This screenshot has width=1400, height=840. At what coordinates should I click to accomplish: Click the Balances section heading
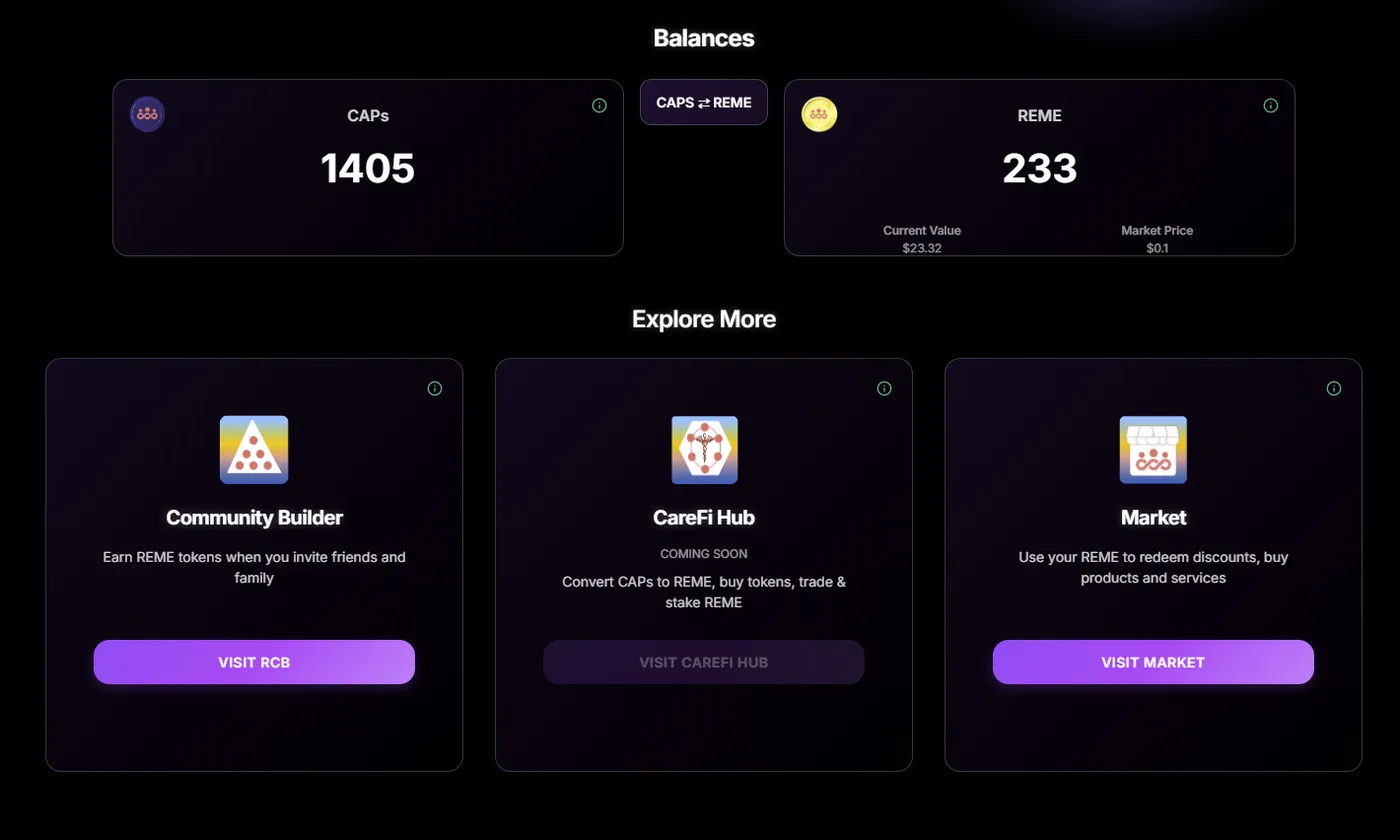click(x=703, y=38)
